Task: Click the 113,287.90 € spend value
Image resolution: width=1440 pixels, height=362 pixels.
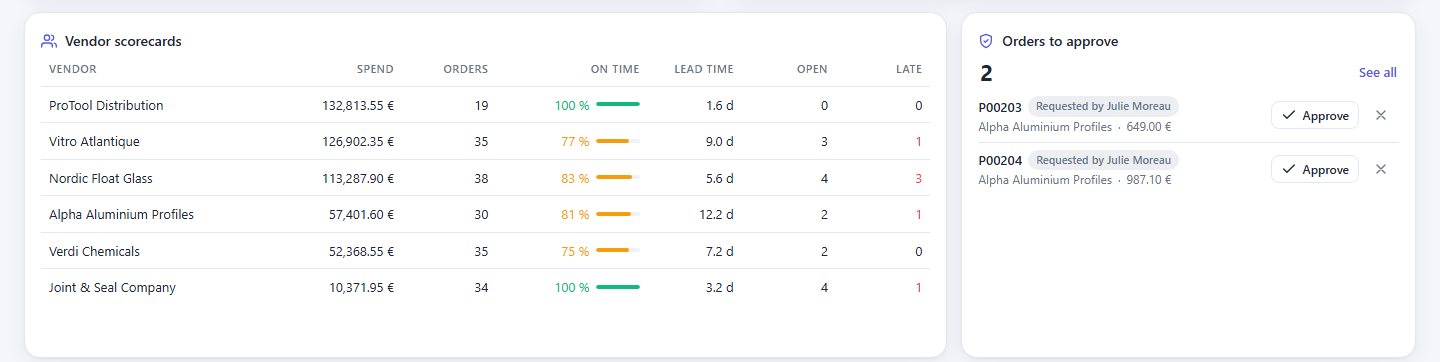Action: tap(358, 178)
